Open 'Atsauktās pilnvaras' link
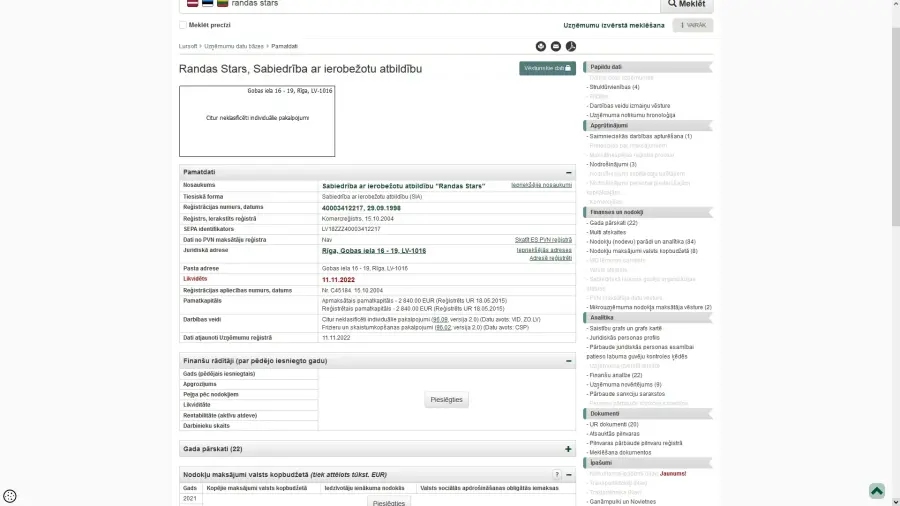The height and width of the screenshot is (506, 900). tap(614, 434)
